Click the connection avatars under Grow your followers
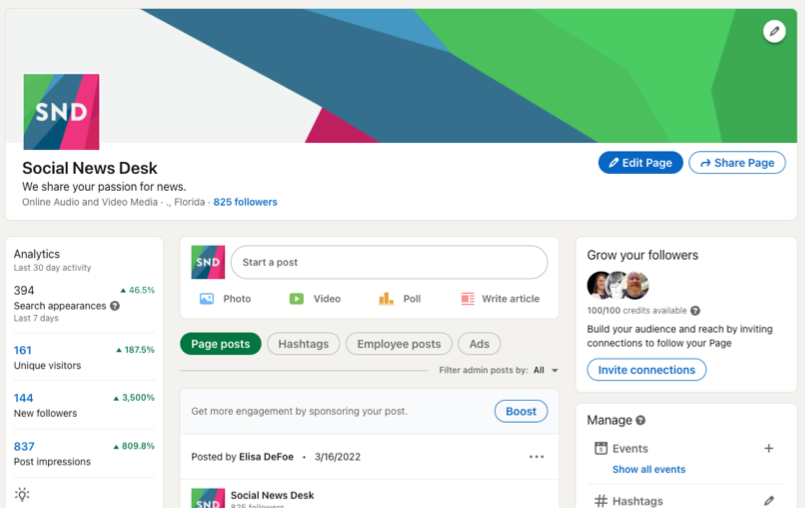The width and height of the screenshot is (805, 508). 618,285
